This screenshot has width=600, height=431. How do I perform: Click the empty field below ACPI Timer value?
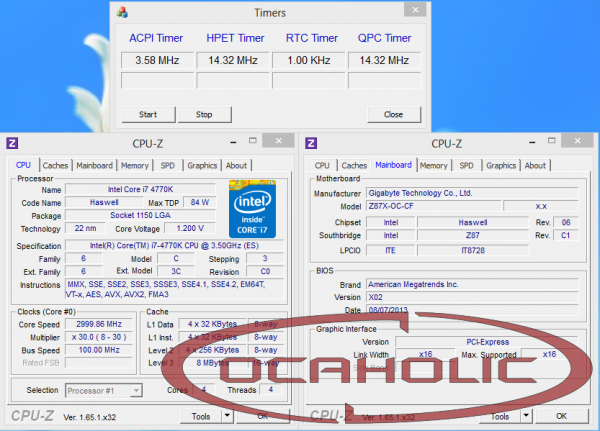(x=157, y=81)
